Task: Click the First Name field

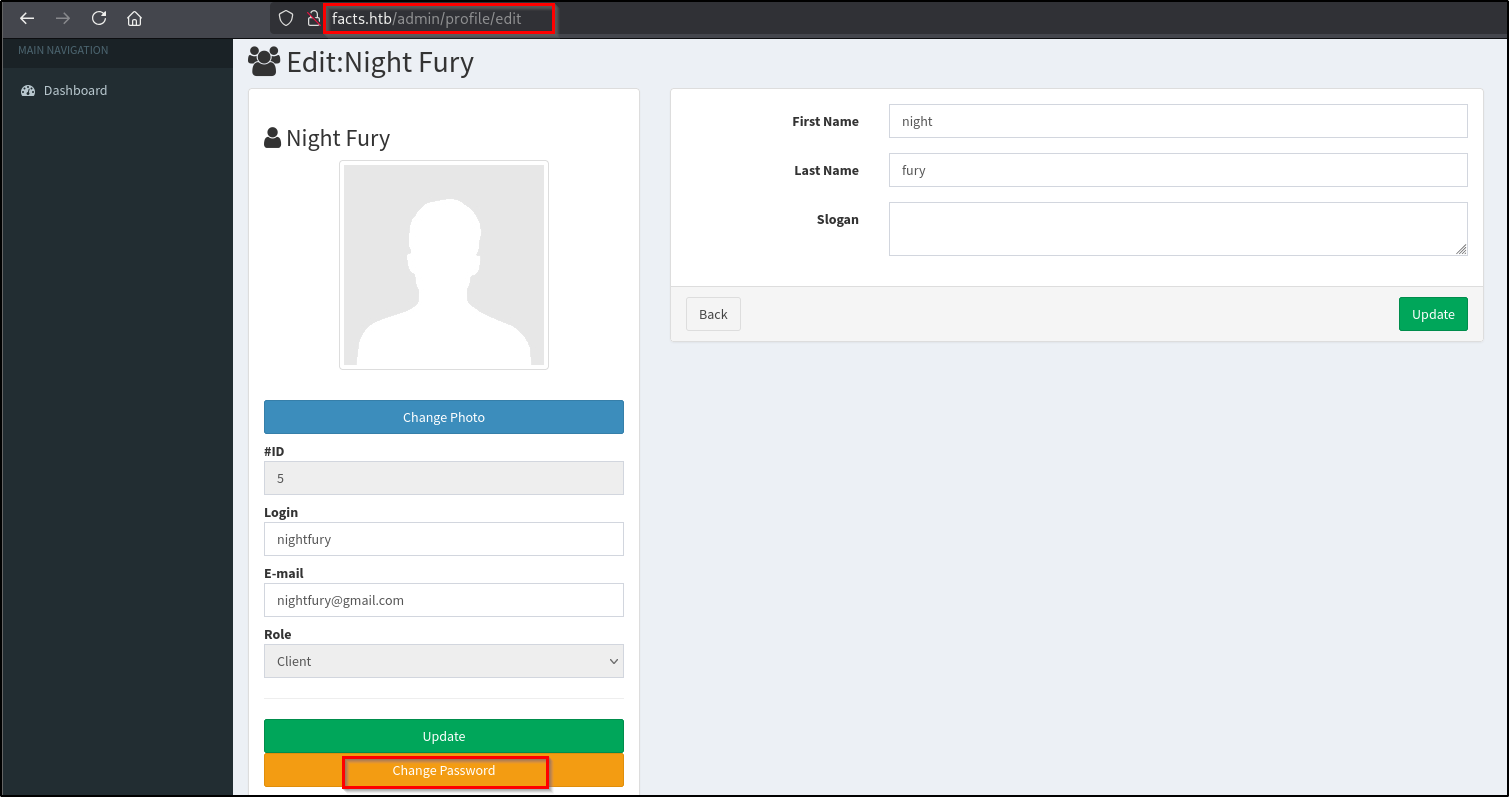Action: pos(1178,121)
